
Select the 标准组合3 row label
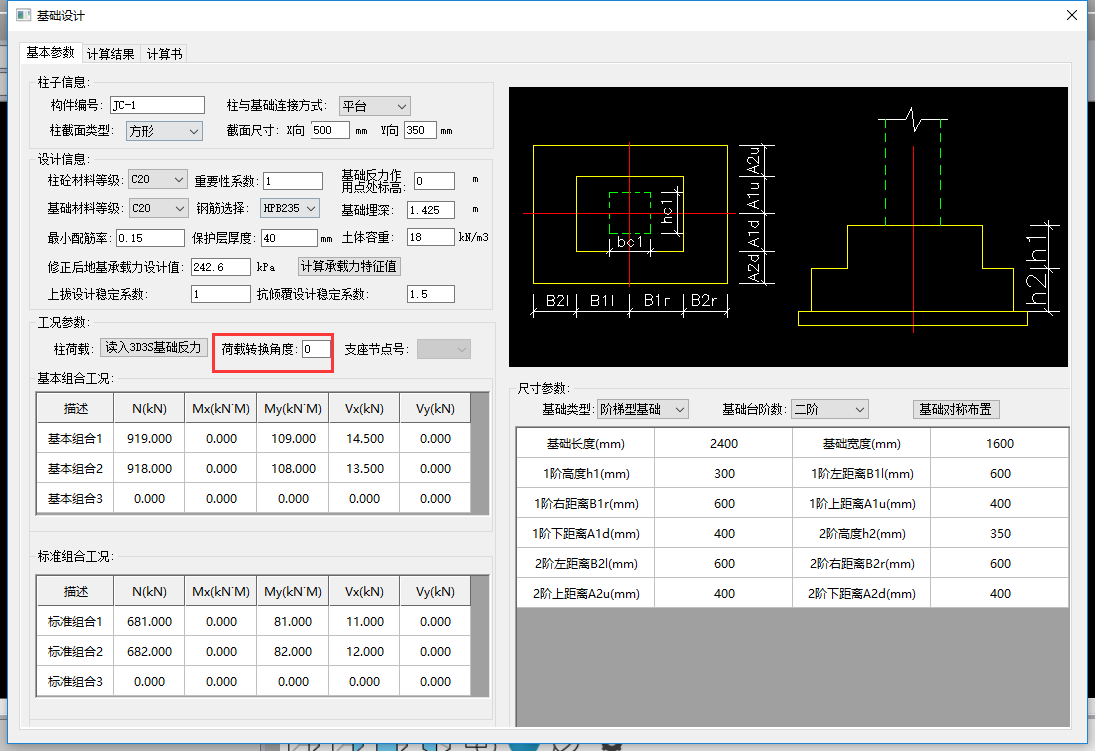pos(75,682)
